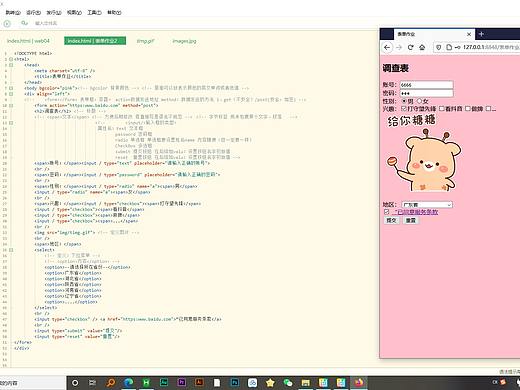The width and height of the screenshot is (520, 390).
Task: Click the 密码 password input field
Action: (426, 93)
